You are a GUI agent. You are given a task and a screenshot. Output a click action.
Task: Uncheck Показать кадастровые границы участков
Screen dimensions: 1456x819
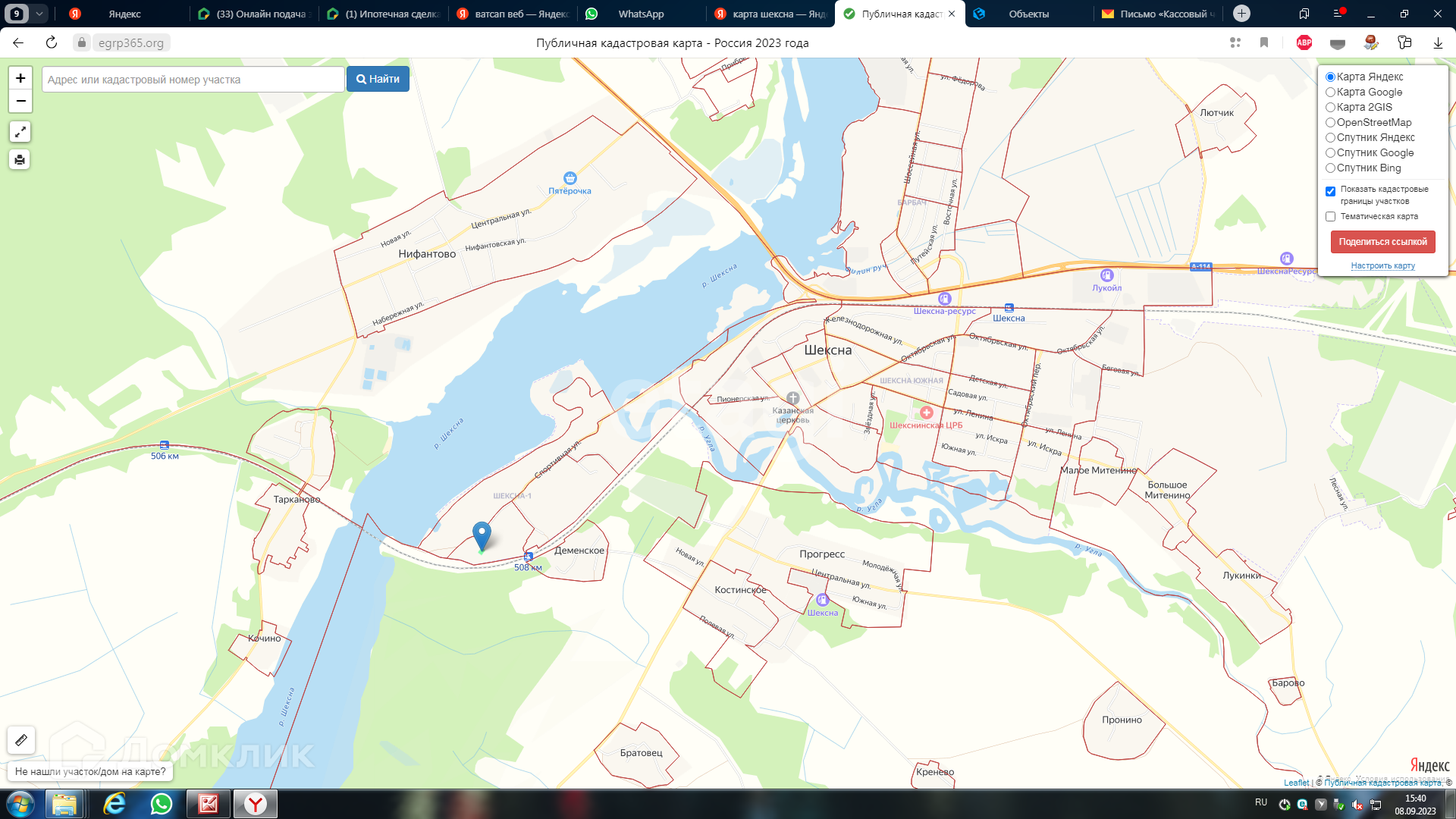tap(1330, 191)
